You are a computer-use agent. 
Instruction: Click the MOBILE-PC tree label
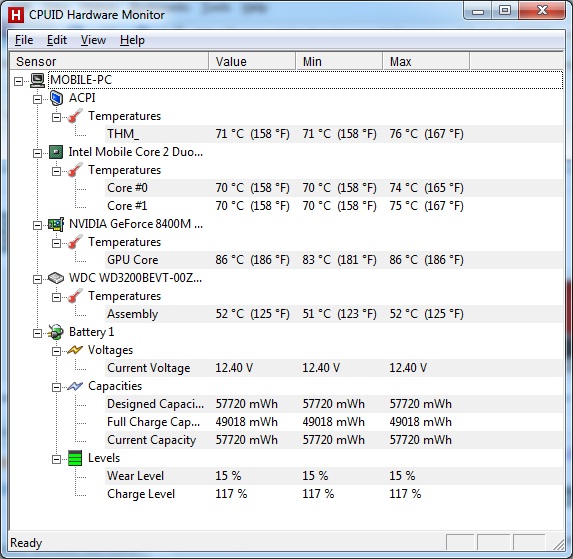click(81, 80)
